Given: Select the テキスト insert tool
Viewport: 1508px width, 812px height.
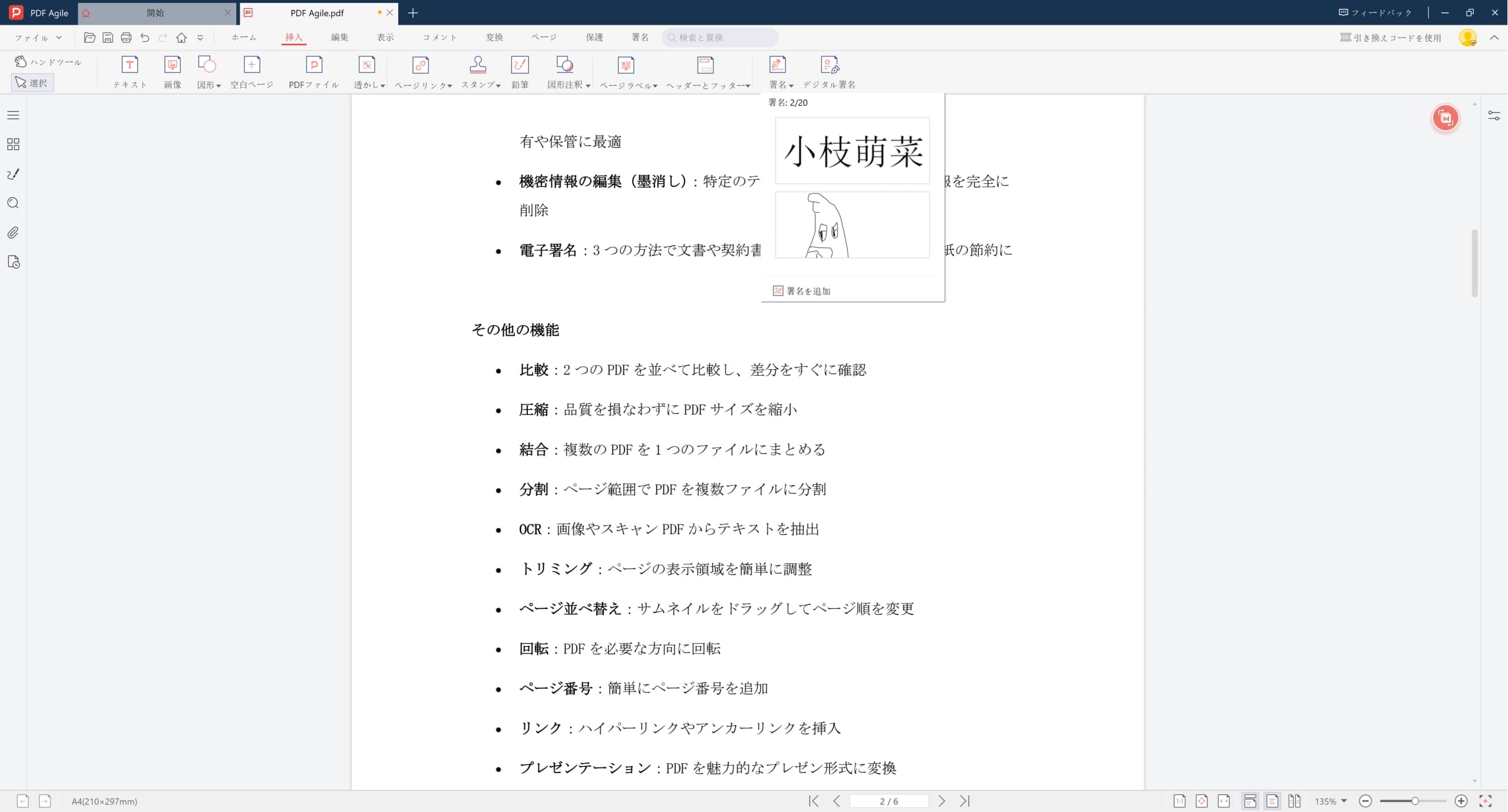Looking at the screenshot, I should pos(130,72).
